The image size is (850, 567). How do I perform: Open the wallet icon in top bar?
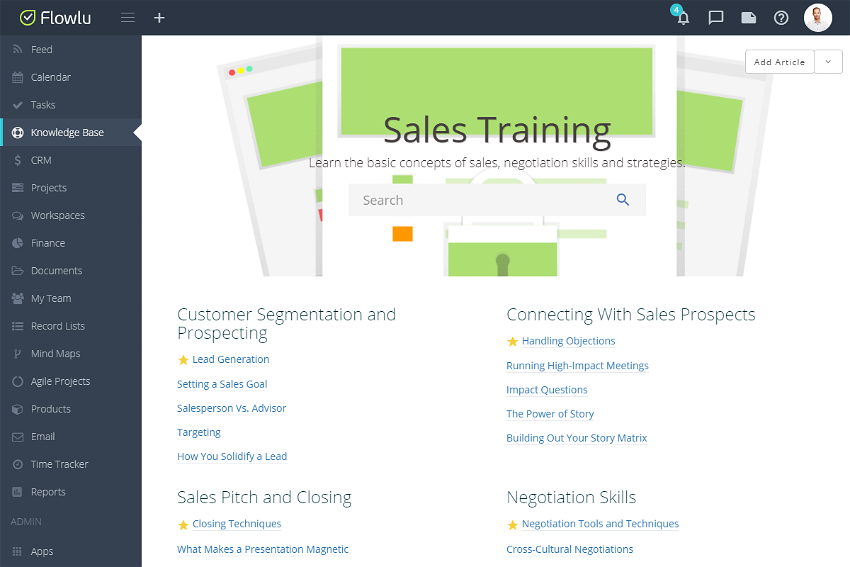tap(748, 18)
